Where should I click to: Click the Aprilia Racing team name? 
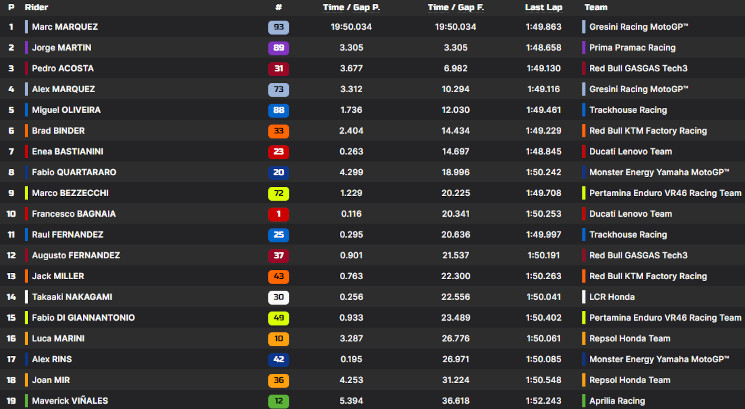[x=617, y=401]
